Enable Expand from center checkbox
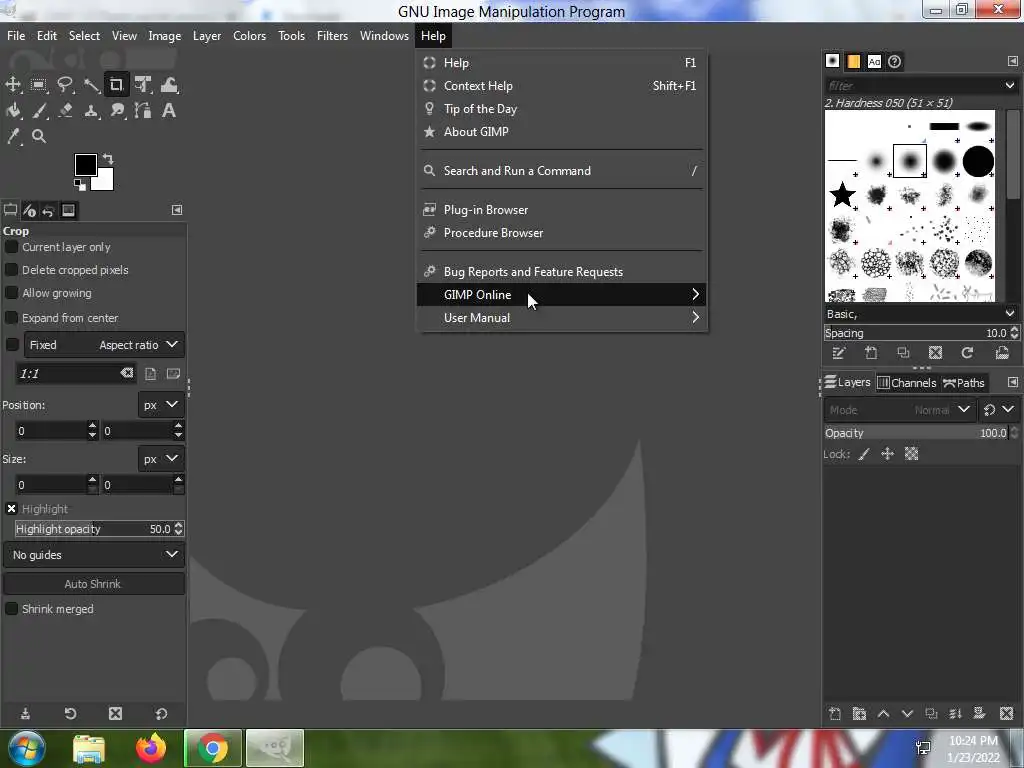This screenshot has height=768, width=1024. tap(11, 318)
